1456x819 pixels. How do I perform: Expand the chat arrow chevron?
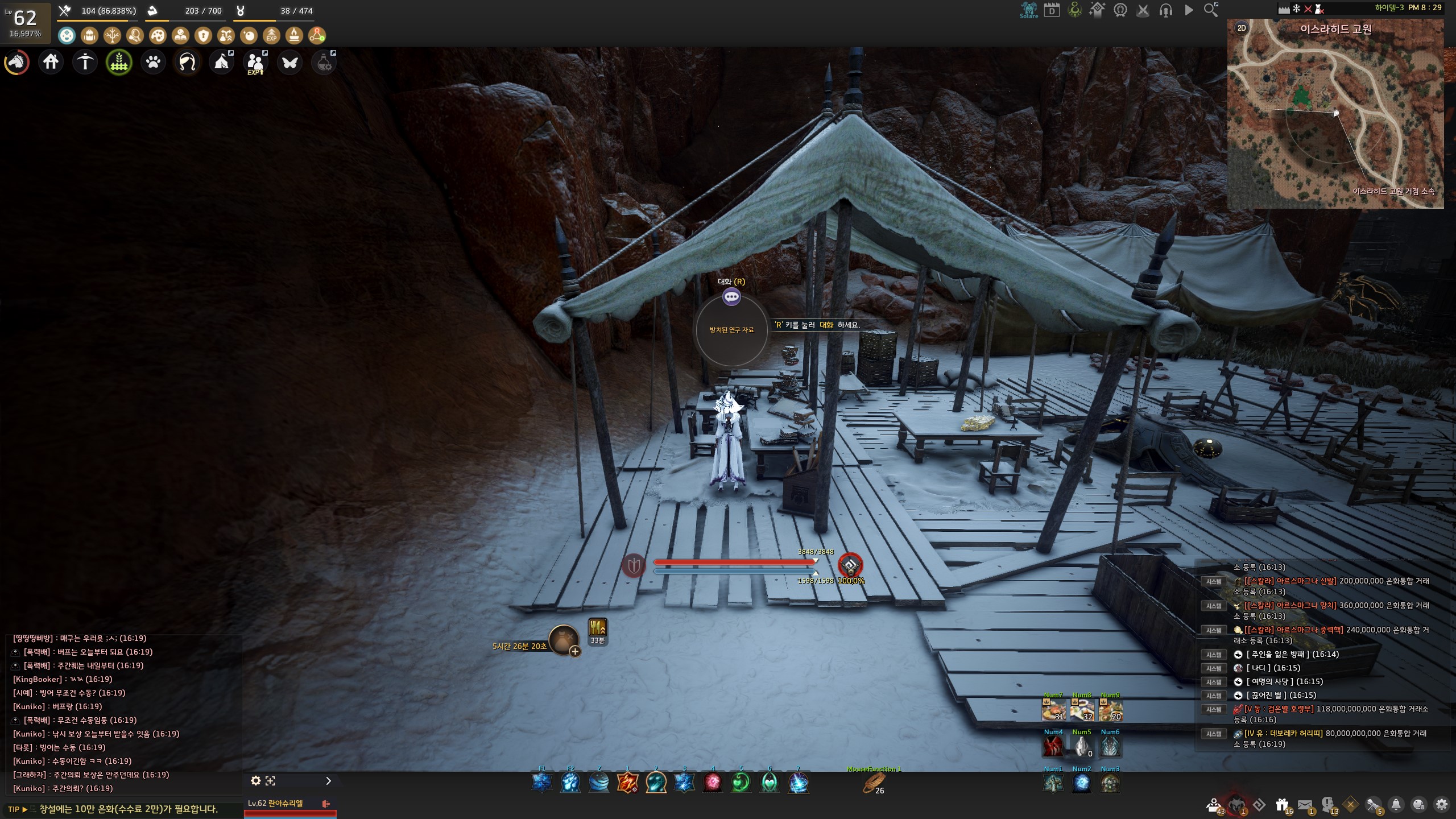328,781
